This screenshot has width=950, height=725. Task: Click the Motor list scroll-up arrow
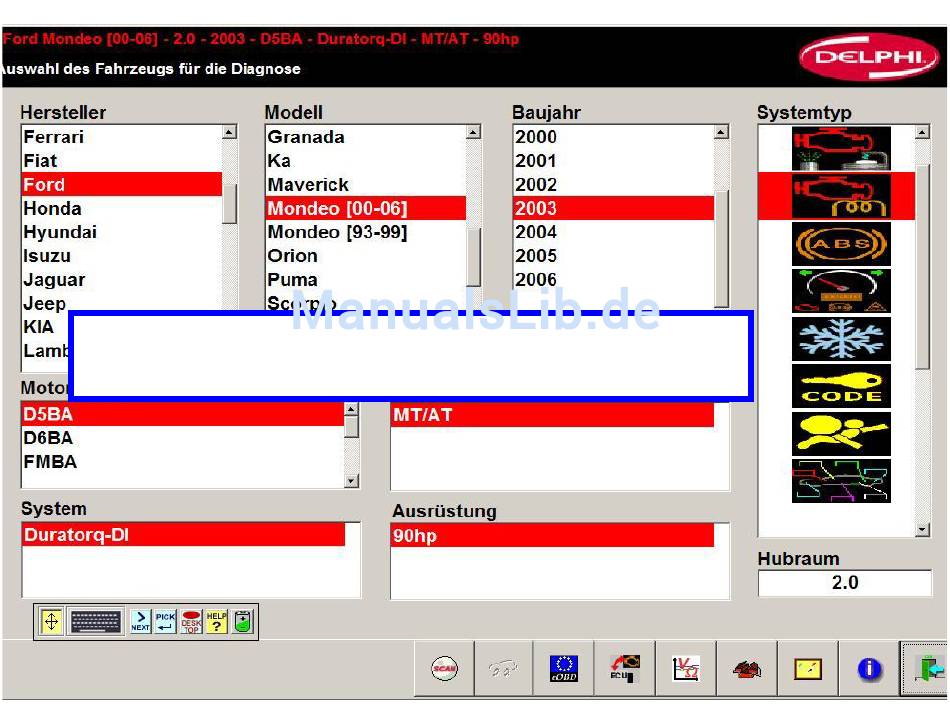coord(351,409)
